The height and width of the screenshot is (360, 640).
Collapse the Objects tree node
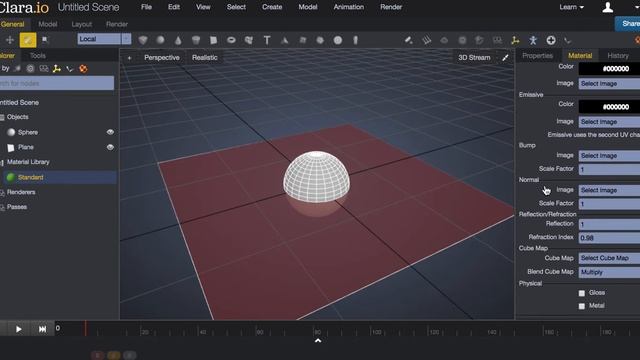pos(2,117)
